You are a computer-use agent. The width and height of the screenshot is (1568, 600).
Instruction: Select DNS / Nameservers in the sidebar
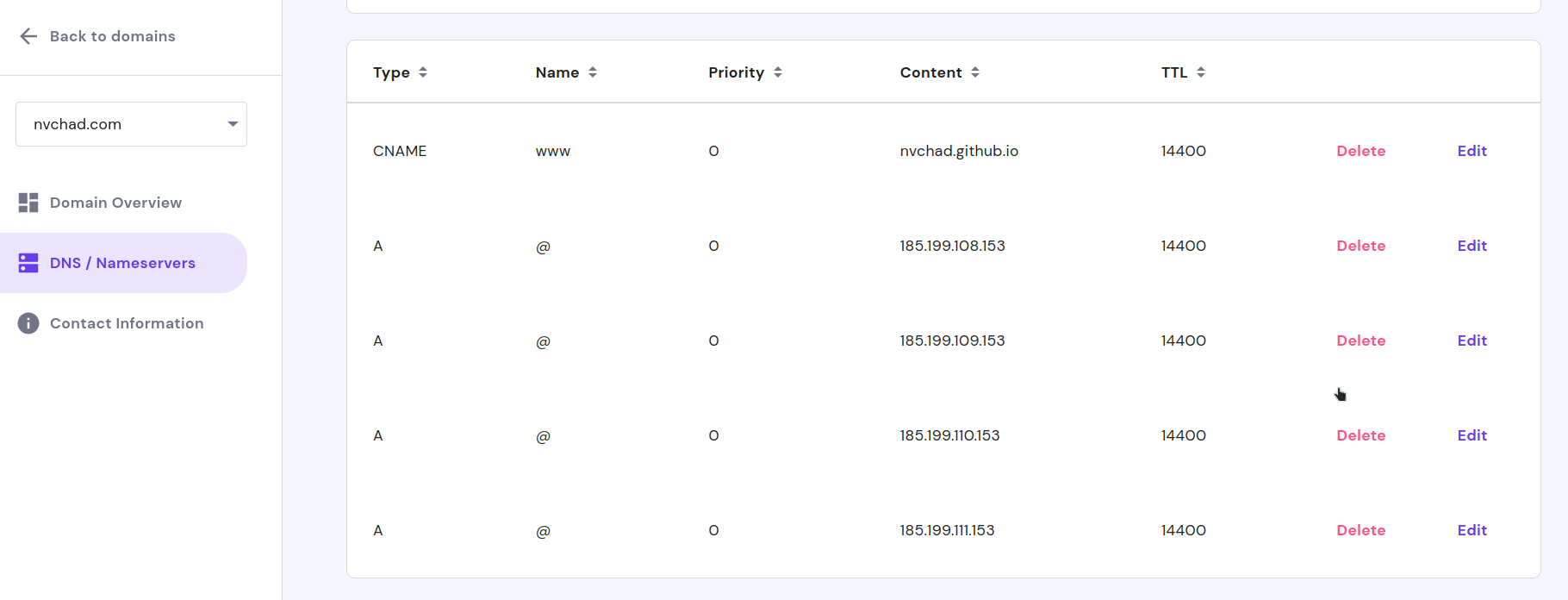pos(122,263)
